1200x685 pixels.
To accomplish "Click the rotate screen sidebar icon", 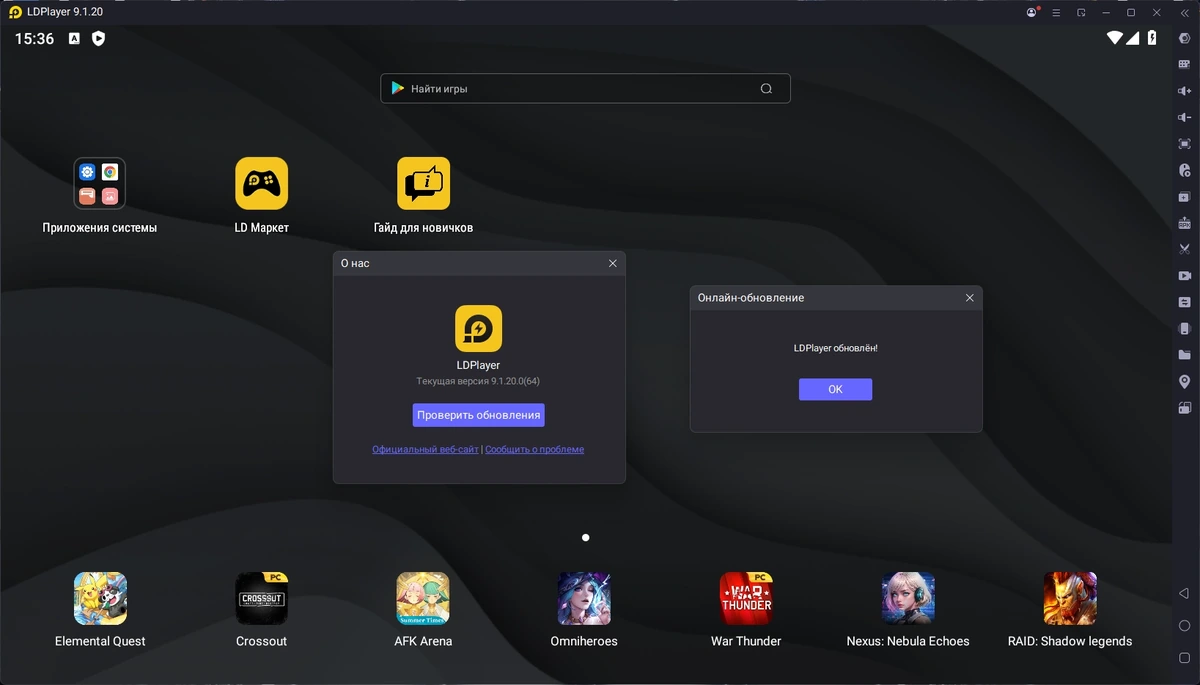I will (1185, 407).
